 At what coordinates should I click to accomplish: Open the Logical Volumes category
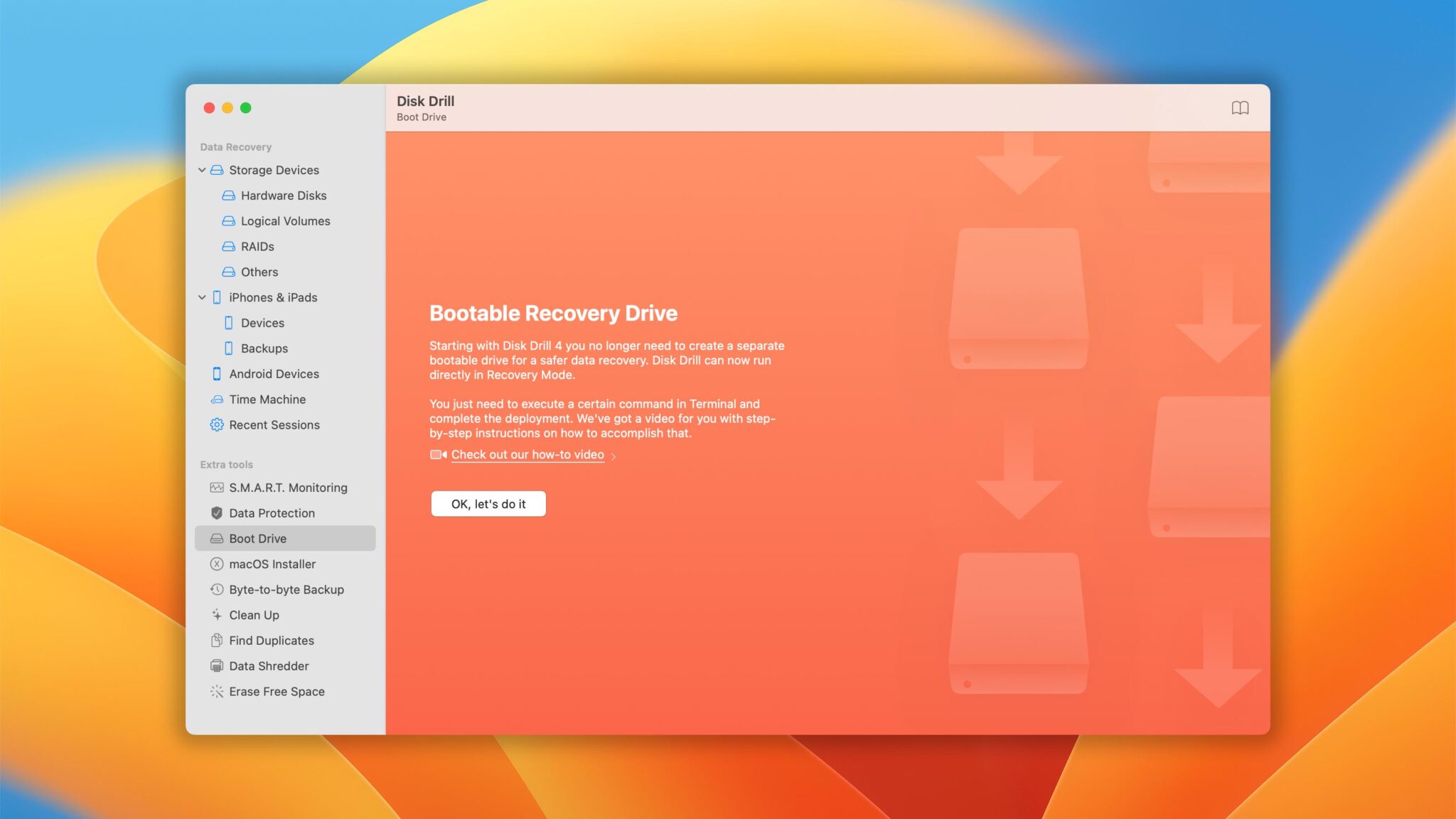click(286, 221)
